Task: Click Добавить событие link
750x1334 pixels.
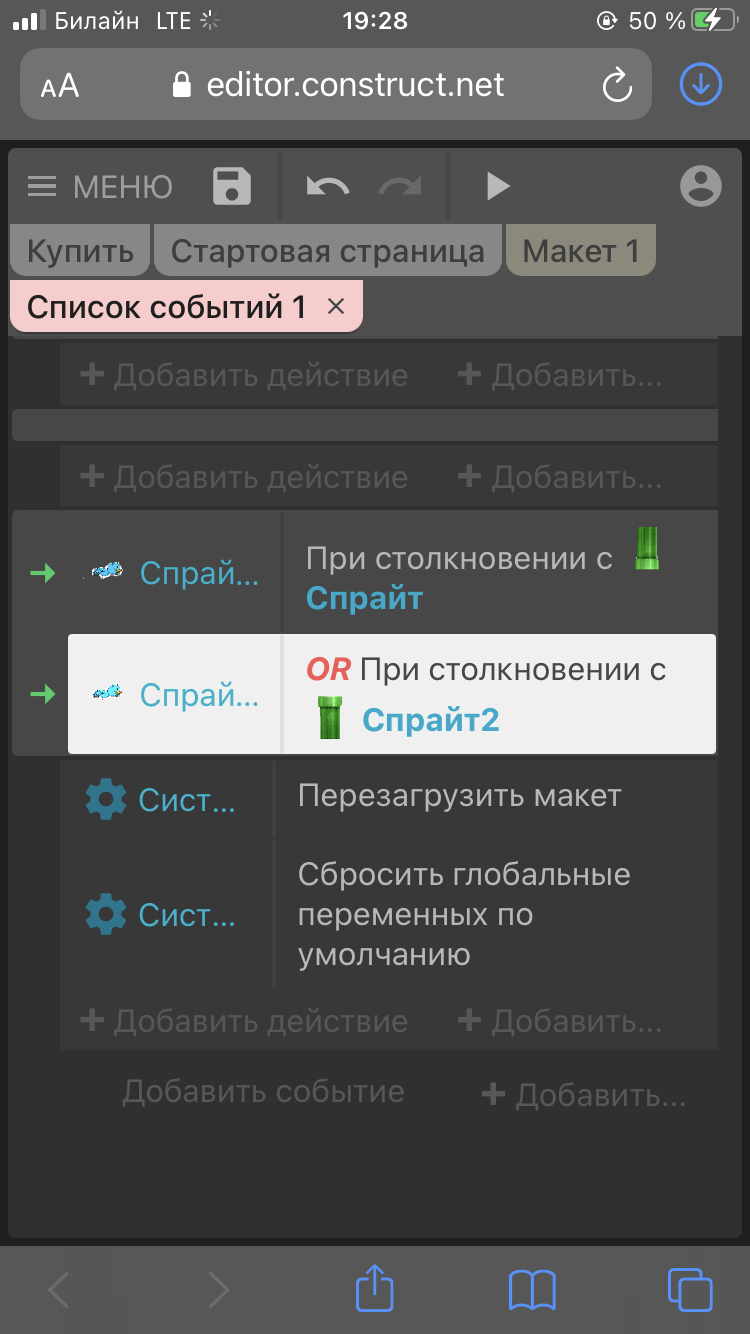Action: pyautogui.click(x=263, y=1091)
